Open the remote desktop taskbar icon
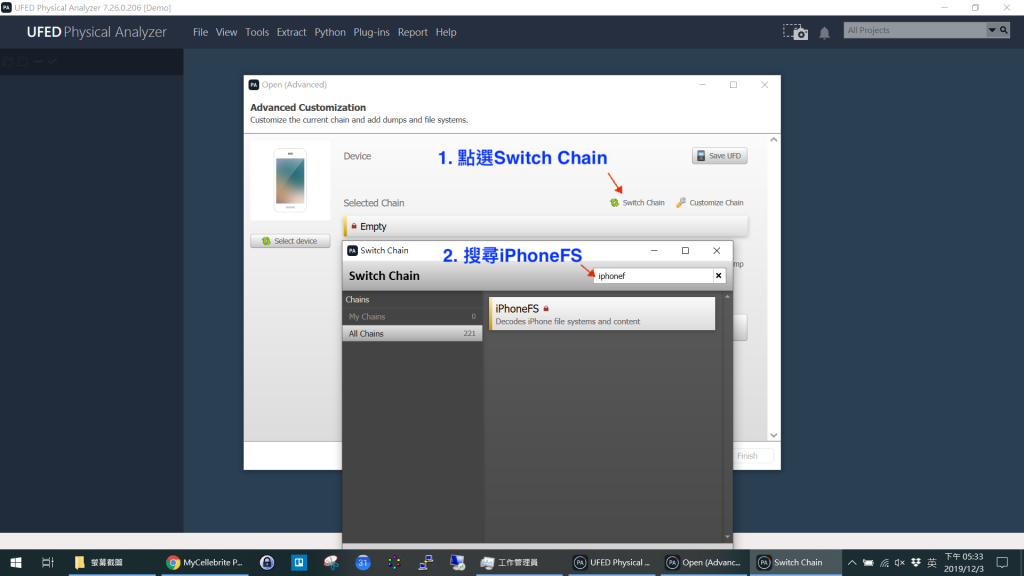The image size is (1024, 576). (457, 562)
